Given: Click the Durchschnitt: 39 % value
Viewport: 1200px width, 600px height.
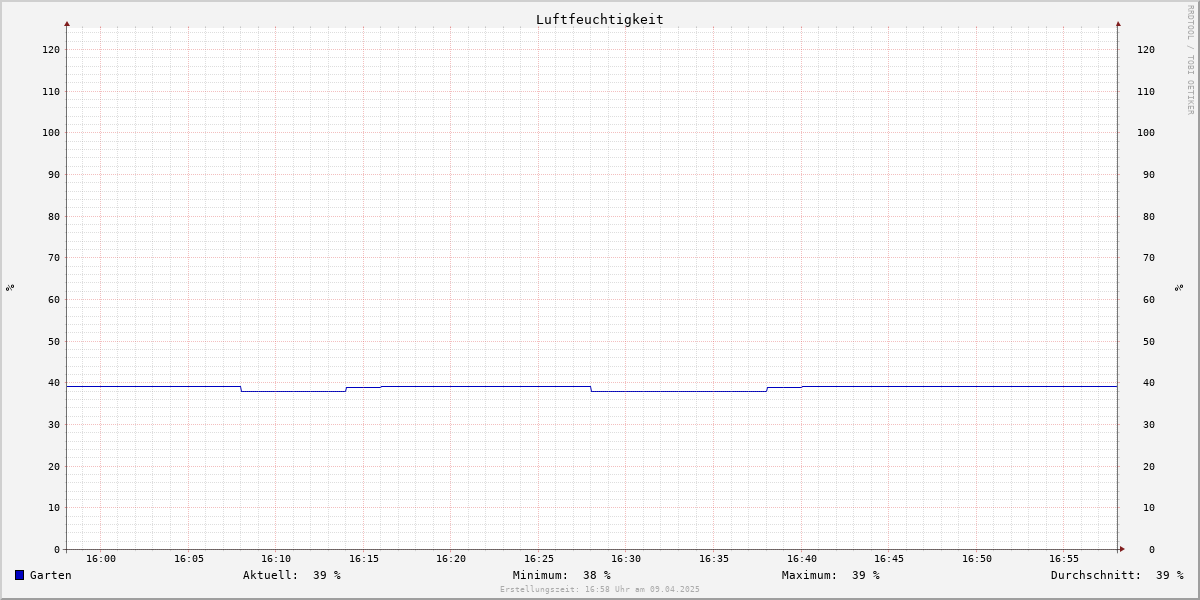Looking at the screenshot, I should coord(1117,575).
